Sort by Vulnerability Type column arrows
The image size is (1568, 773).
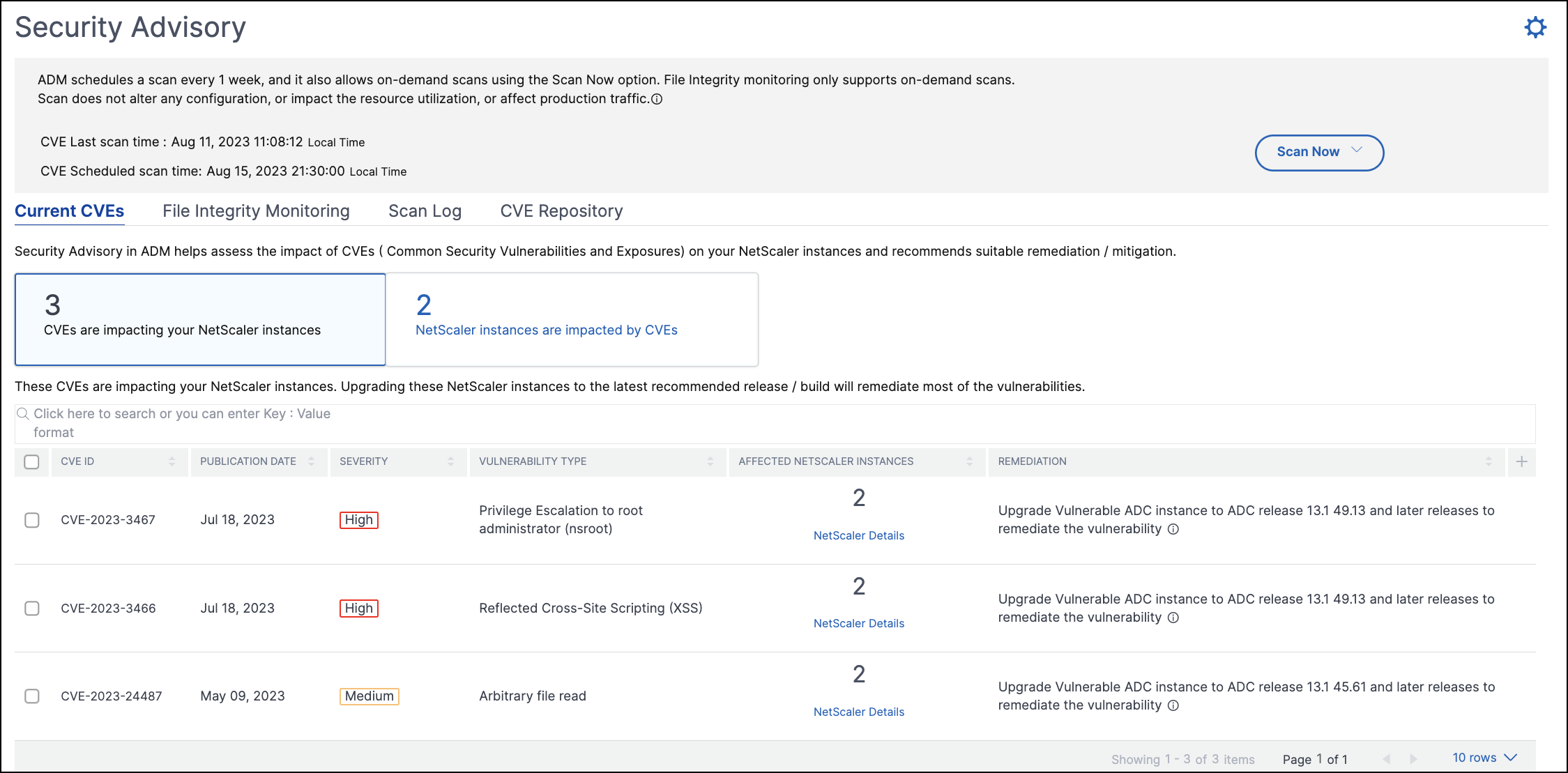(x=710, y=461)
